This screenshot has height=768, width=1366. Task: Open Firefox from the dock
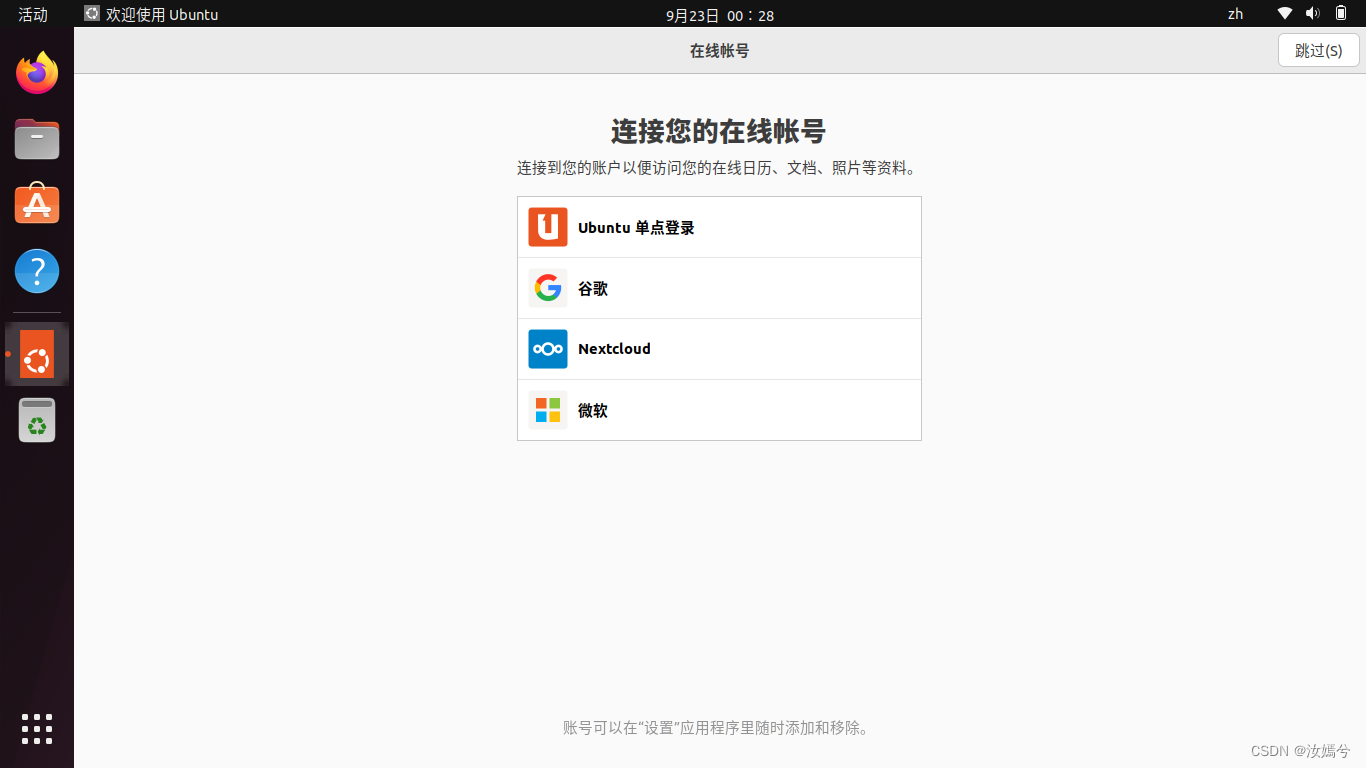[x=37, y=73]
